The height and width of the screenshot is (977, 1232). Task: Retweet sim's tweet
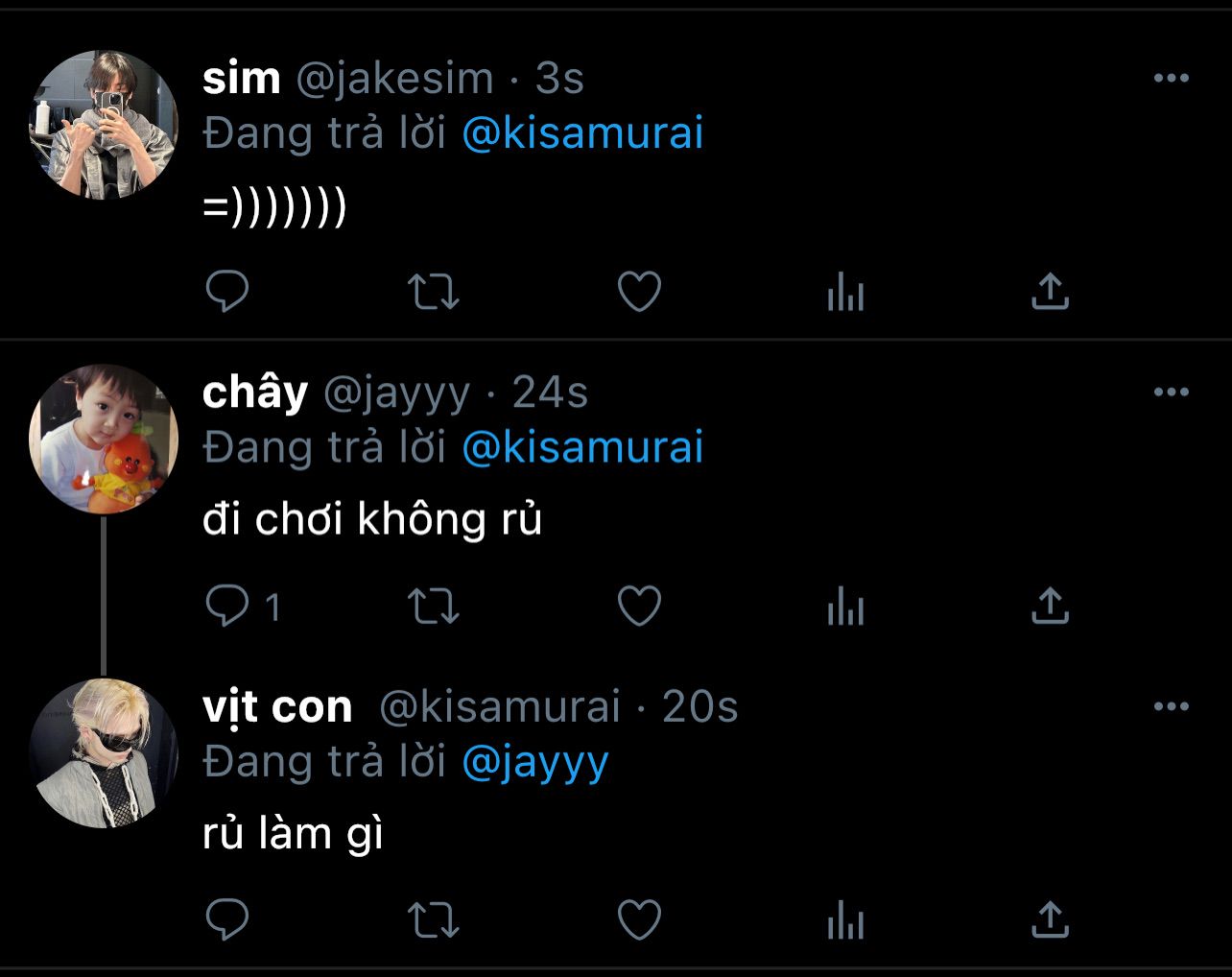[x=434, y=292]
